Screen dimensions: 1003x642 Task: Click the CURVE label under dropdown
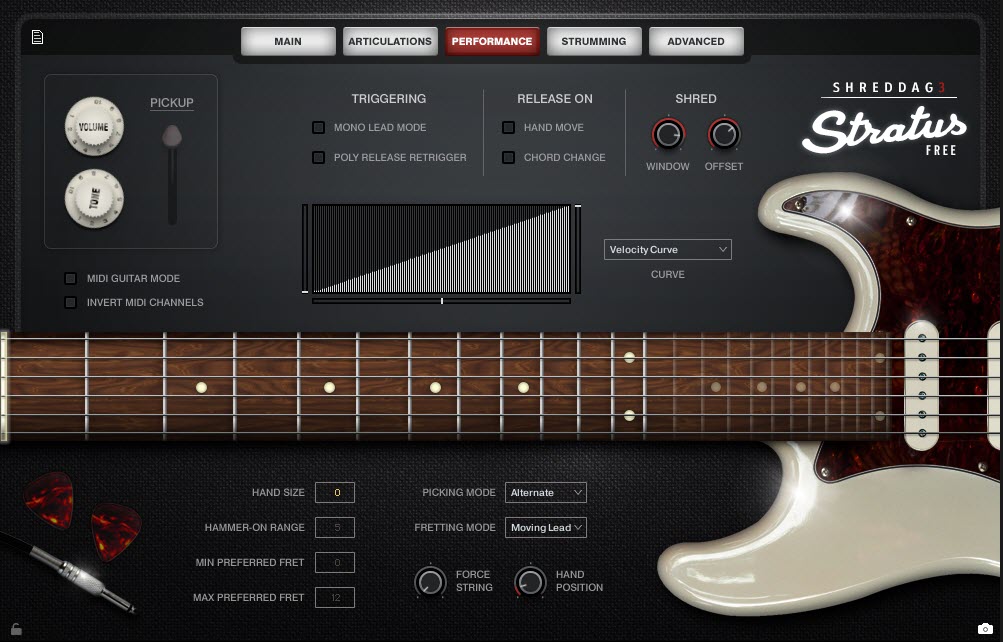coord(667,274)
